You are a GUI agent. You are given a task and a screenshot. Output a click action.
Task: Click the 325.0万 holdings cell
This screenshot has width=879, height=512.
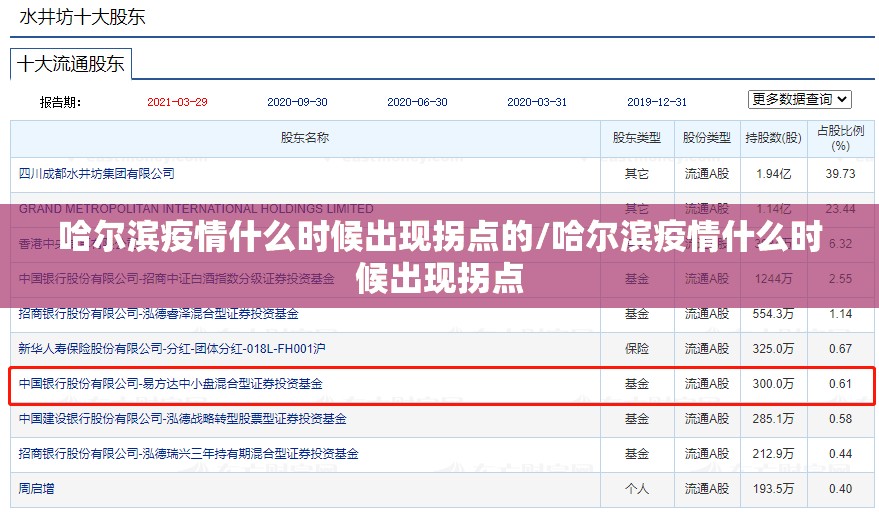pyautogui.click(x=774, y=349)
